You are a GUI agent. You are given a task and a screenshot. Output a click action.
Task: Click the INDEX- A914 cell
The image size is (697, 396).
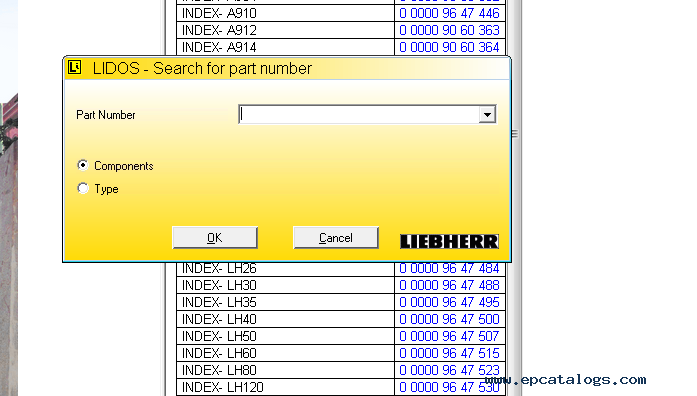point(285,47)
